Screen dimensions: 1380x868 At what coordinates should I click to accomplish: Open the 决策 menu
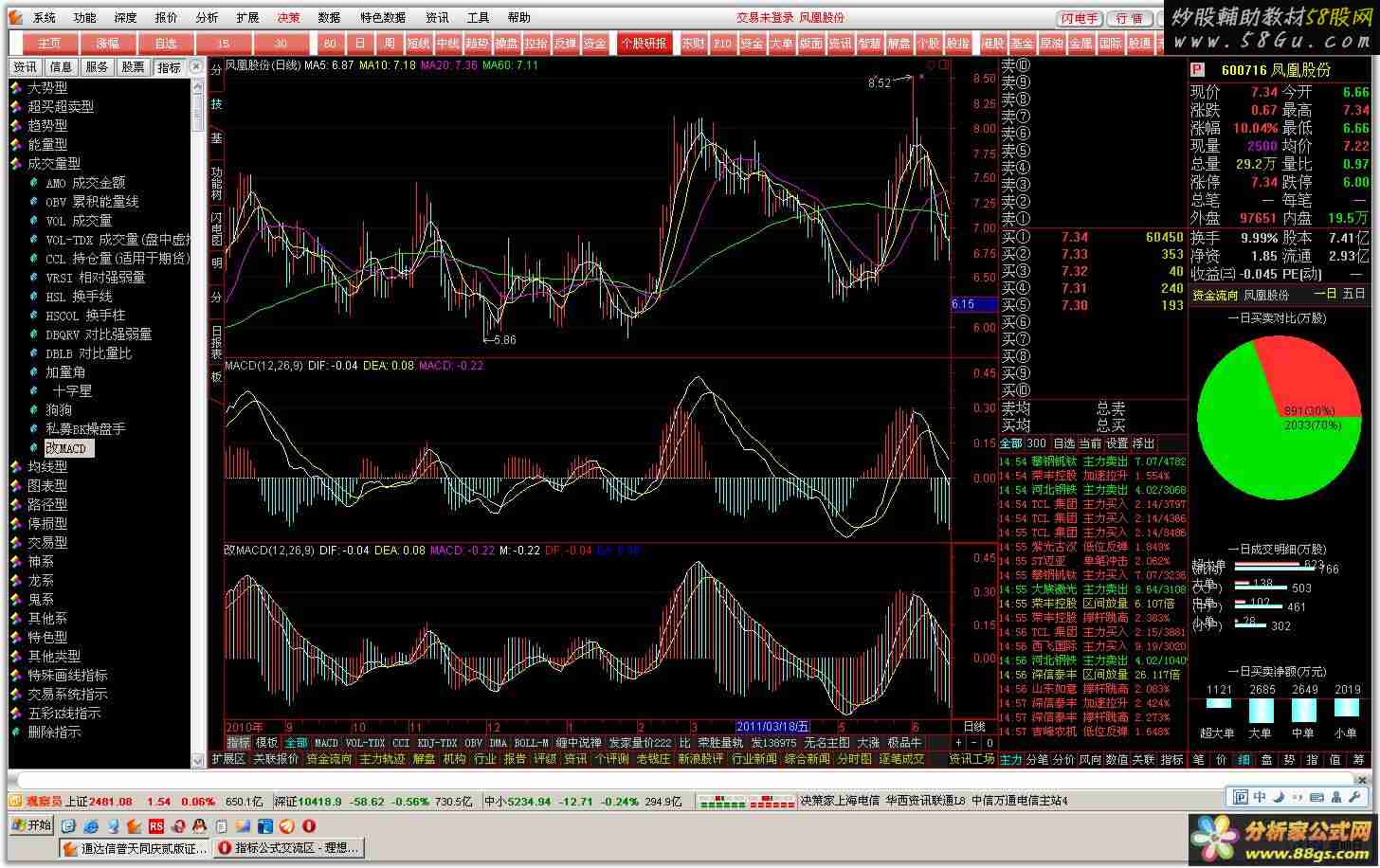(288, 18)
